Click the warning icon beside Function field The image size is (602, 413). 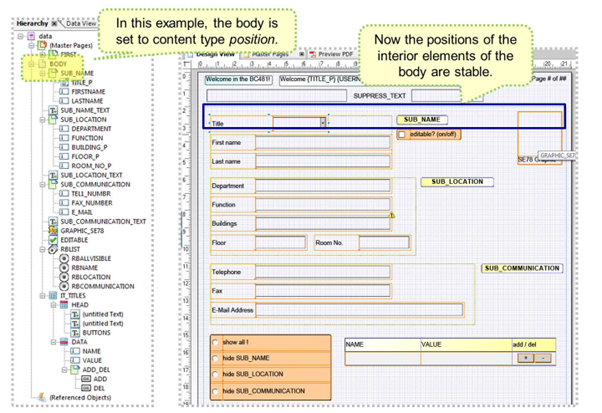pyautogui.click(x=392, y=215)
